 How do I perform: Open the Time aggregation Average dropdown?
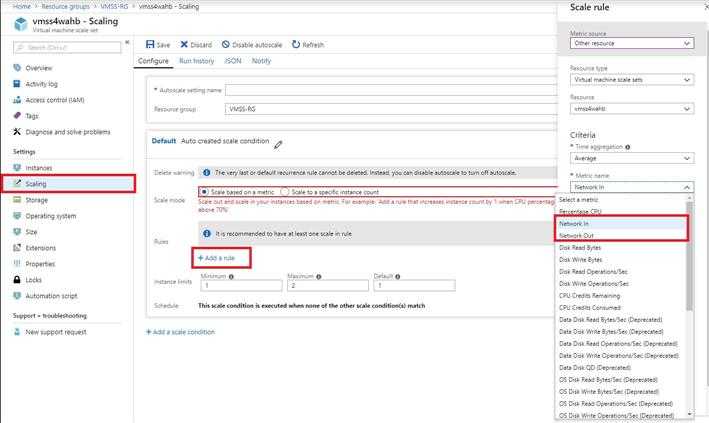tap(632, 158)
